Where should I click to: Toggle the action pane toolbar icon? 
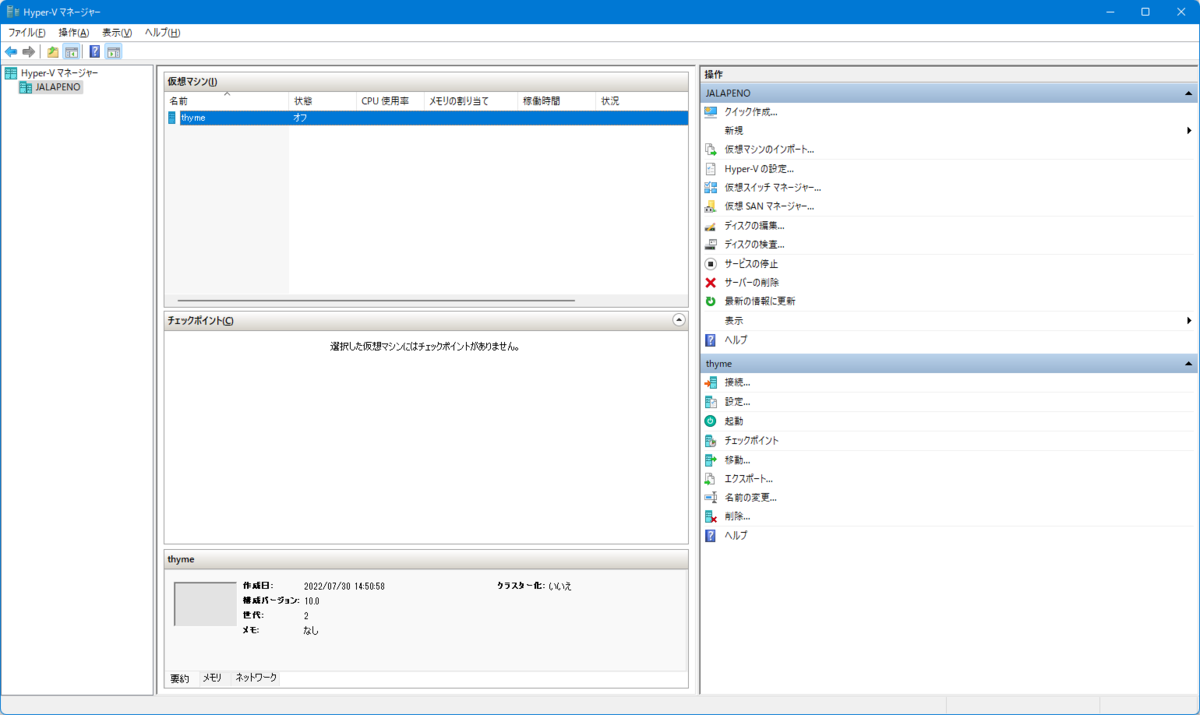(113, 51)
